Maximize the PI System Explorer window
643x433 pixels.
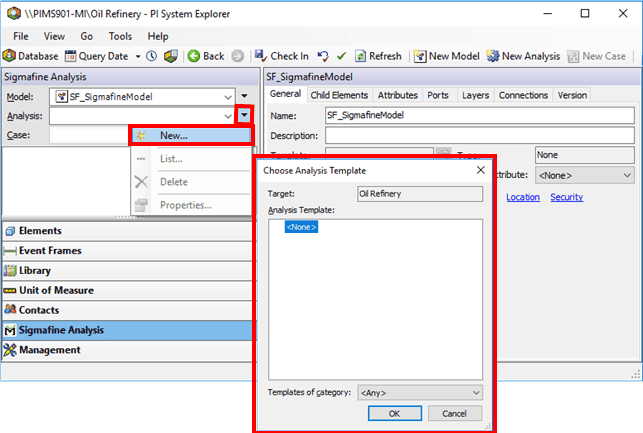[585, 14]
